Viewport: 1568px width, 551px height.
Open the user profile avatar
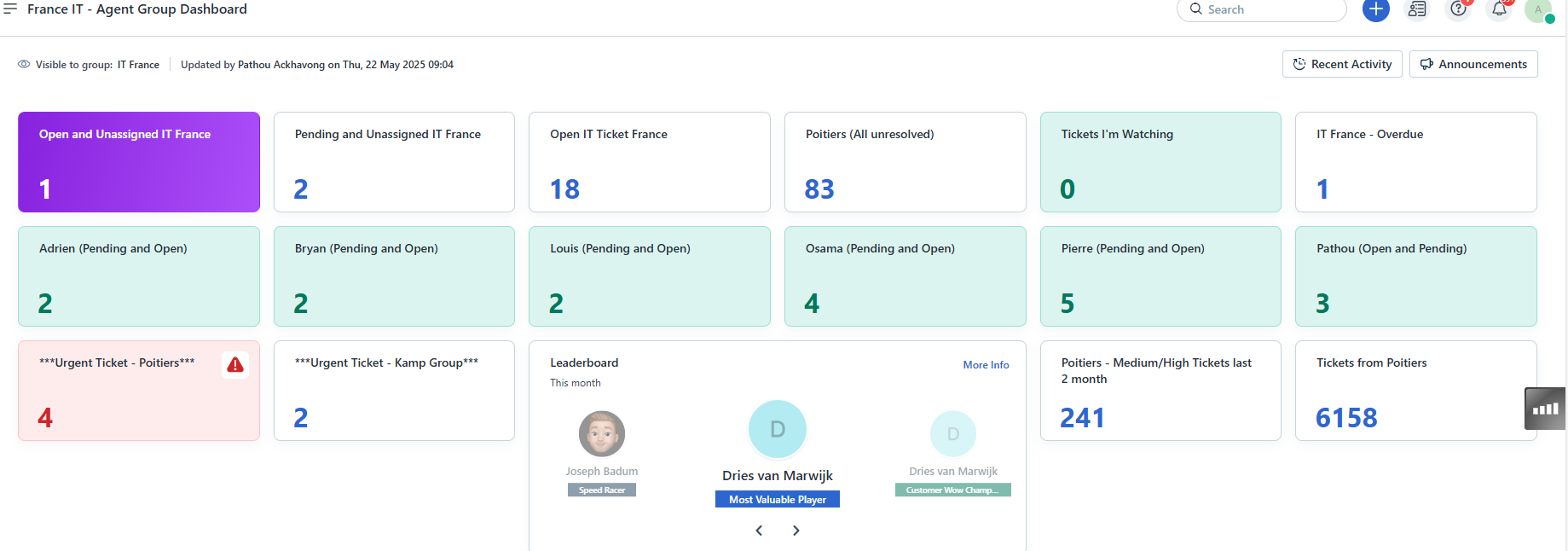tap(1538, 9)
